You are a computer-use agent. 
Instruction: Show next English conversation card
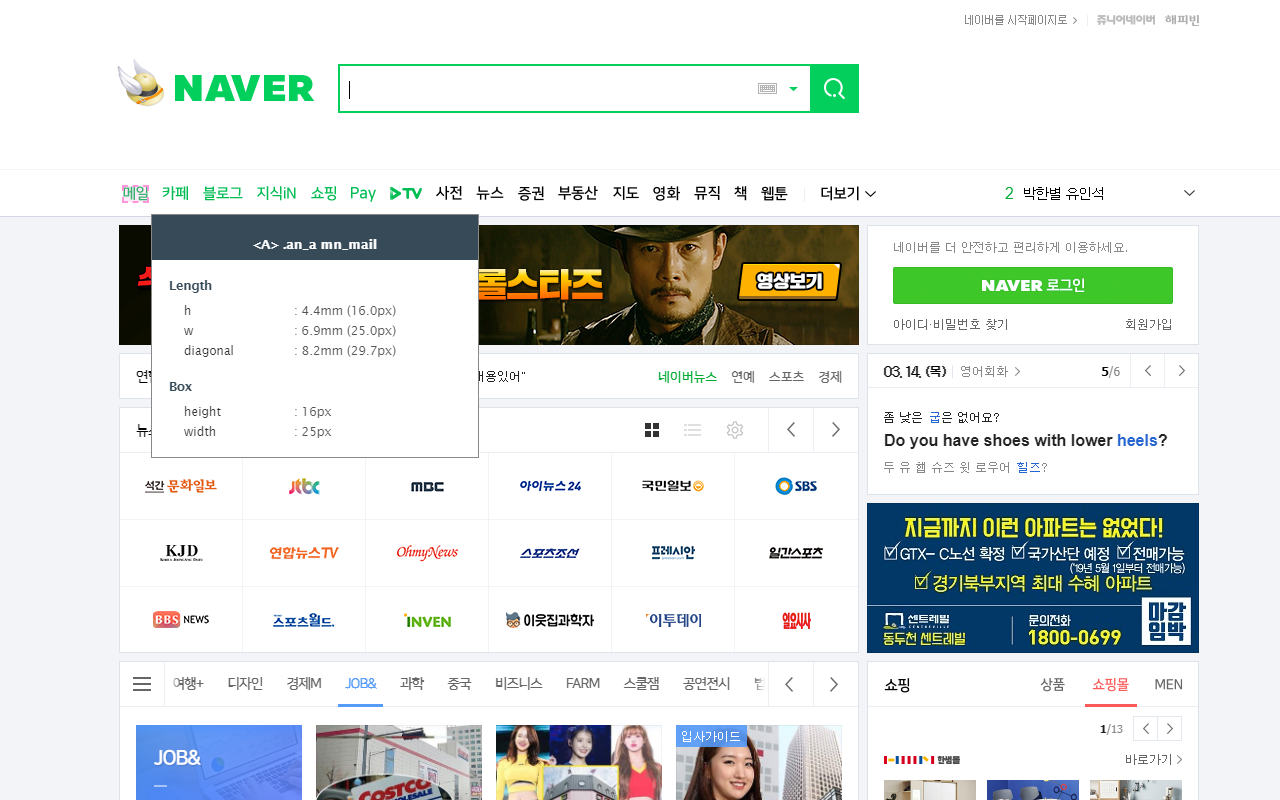pos(1182,371)
